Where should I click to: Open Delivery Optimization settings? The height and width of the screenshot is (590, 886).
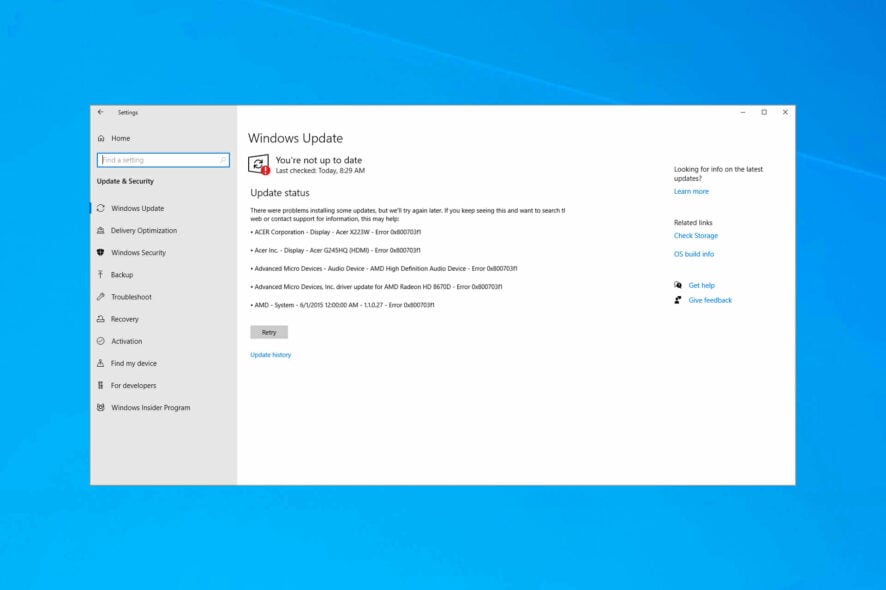[144, 230]
